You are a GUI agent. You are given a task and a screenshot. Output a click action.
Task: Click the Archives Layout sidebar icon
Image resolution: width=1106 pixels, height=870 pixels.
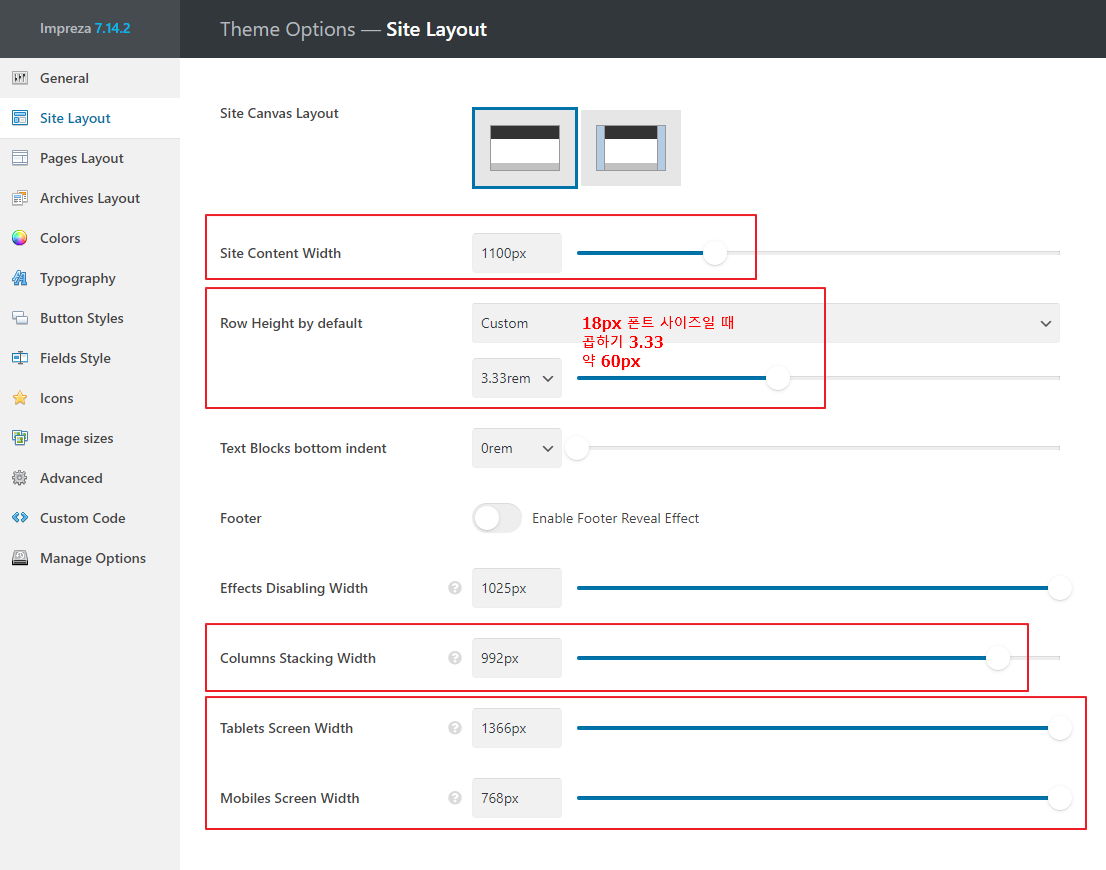tap(20, 198)
